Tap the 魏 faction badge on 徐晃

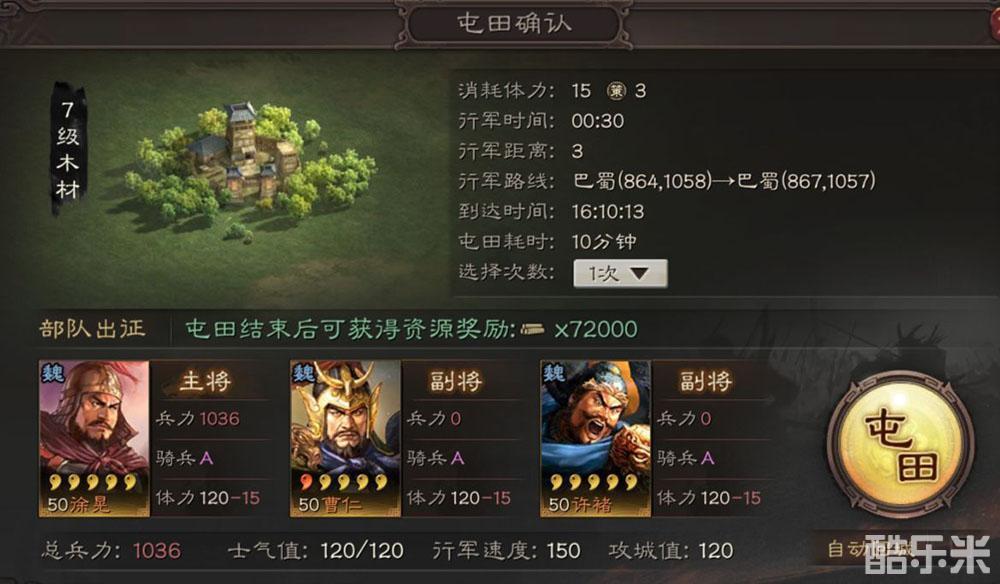(x=53, y=373)
